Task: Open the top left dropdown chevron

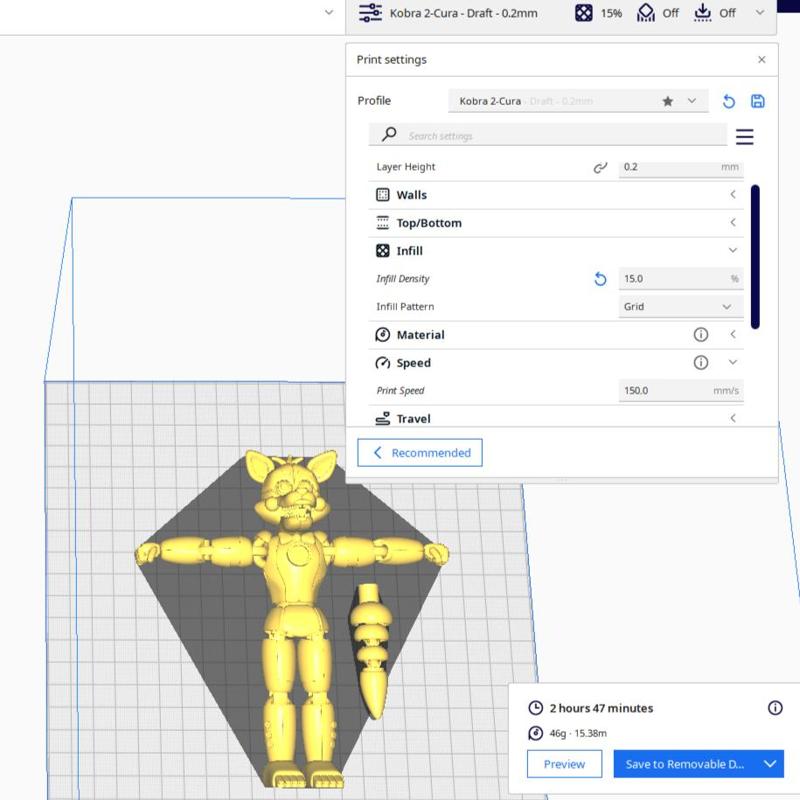Action: tap(329, 12)
